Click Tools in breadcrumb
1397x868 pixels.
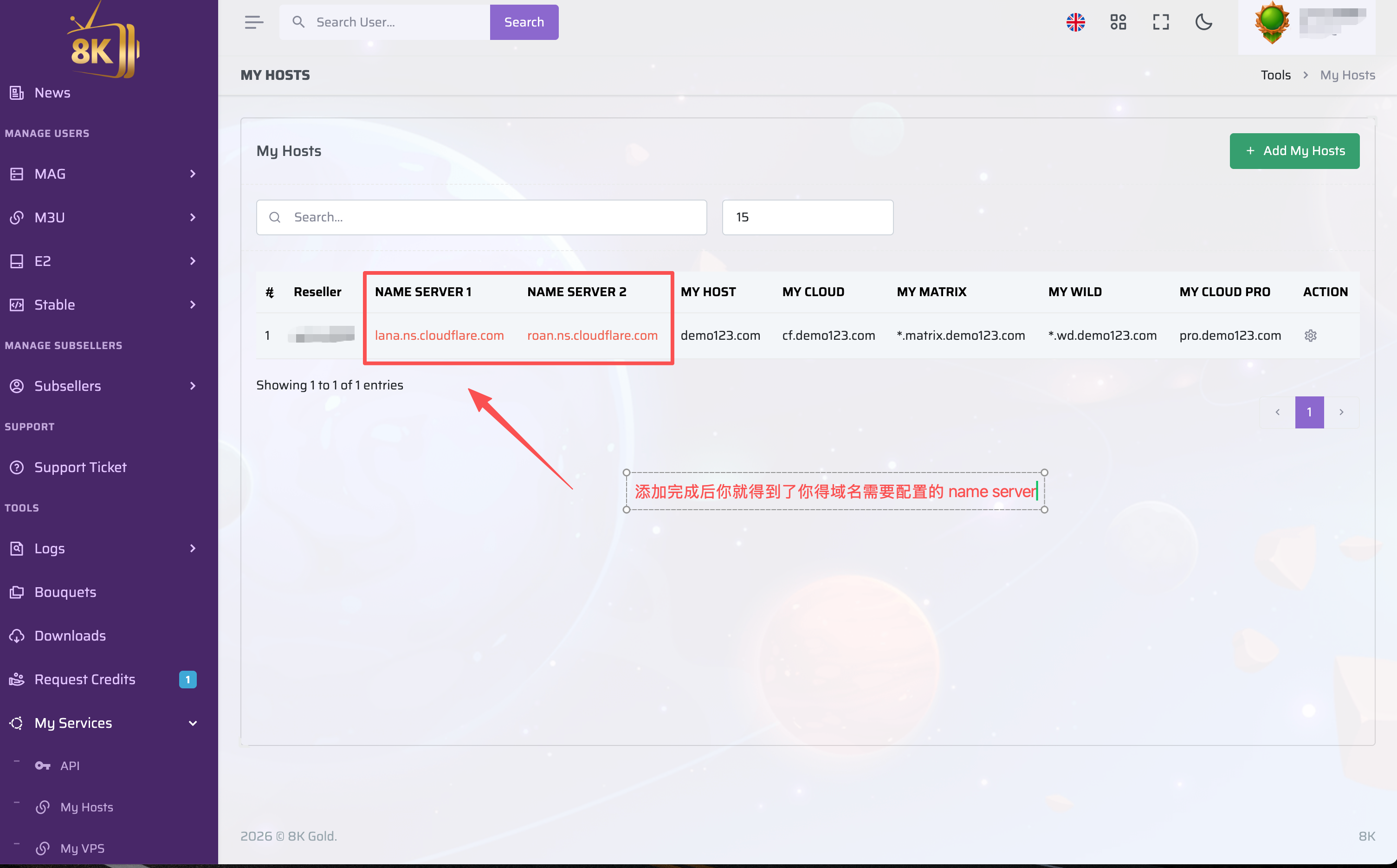click(x=1275, y=75)
